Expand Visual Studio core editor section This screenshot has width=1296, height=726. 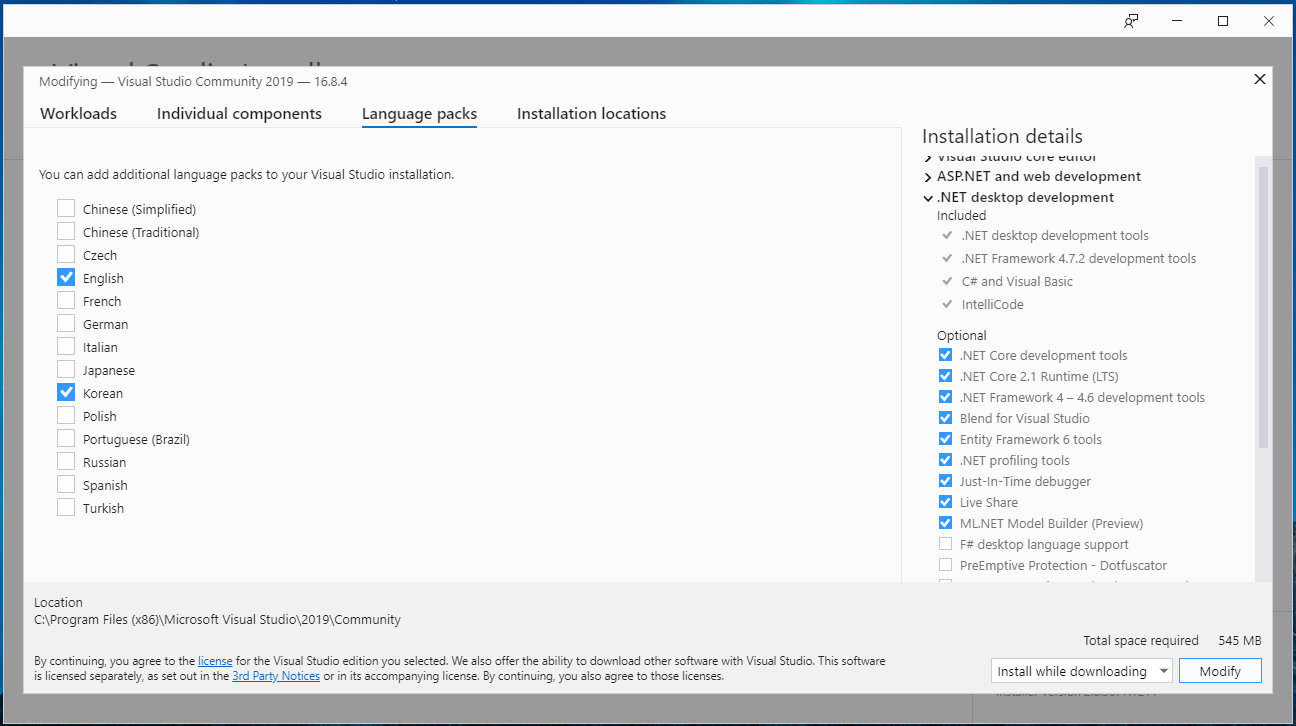[x=928, y=158]
